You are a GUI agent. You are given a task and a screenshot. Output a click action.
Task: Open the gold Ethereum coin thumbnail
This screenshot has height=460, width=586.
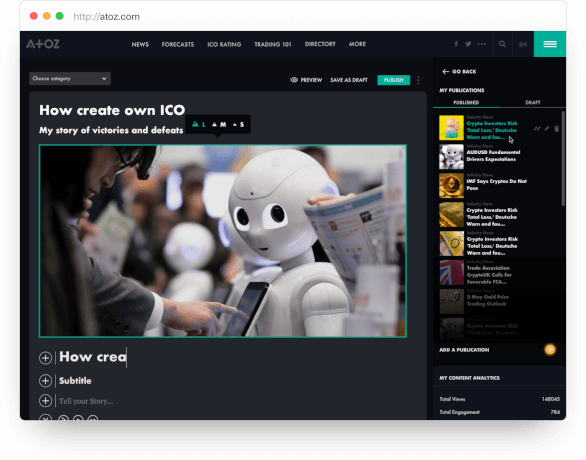point(451,185)
